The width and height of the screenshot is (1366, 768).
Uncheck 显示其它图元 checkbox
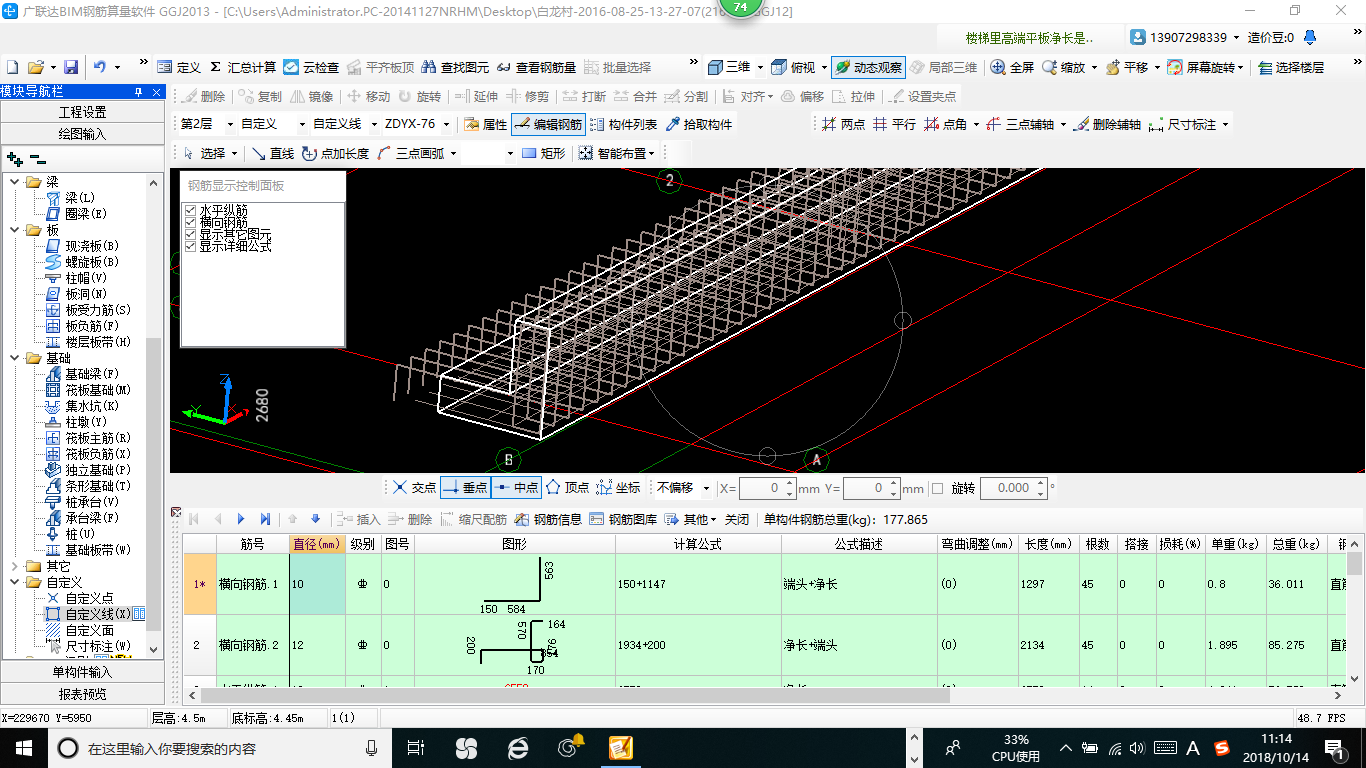click(190, 234)
